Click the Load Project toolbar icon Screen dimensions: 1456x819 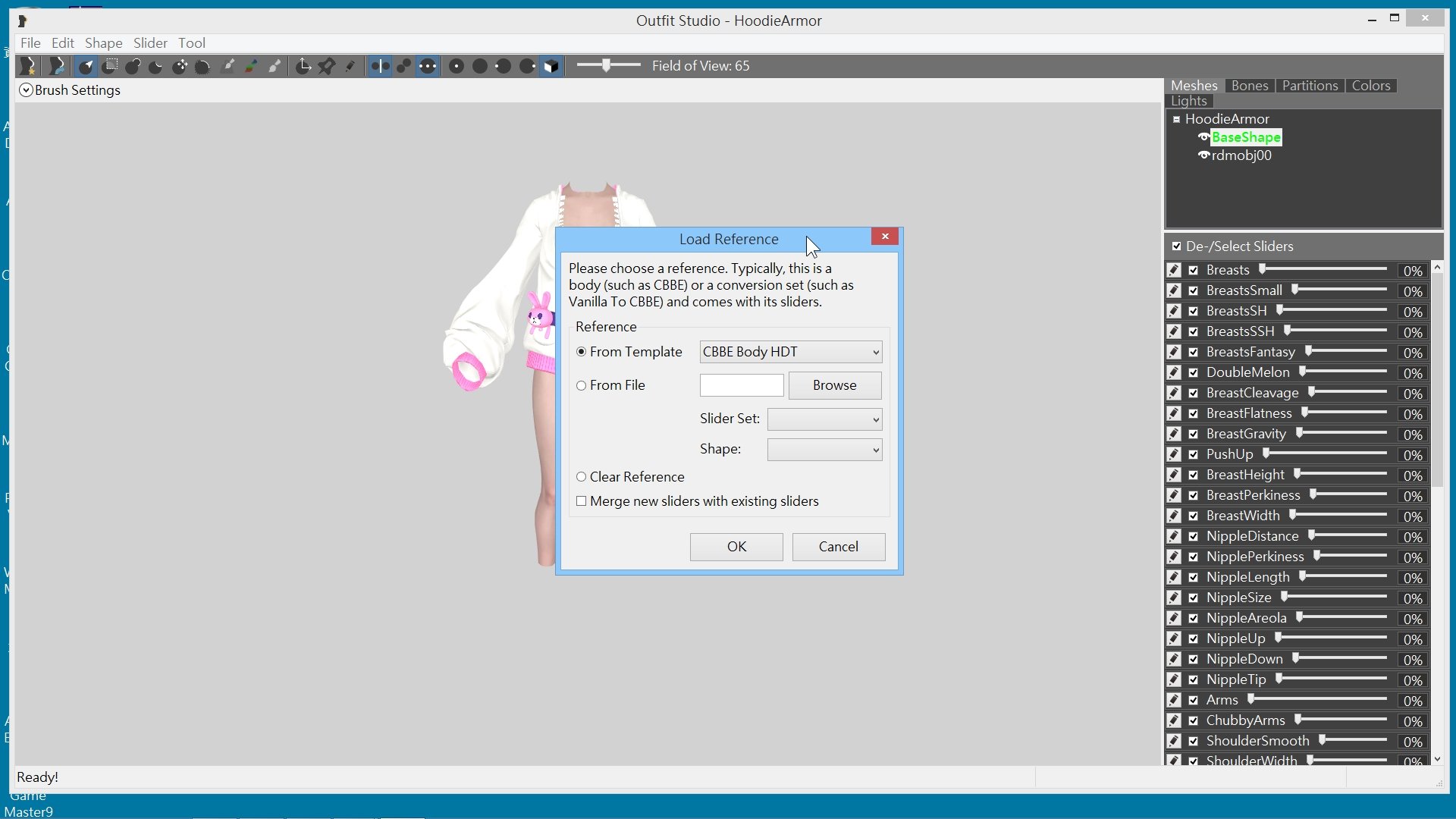tap(56, 67)
